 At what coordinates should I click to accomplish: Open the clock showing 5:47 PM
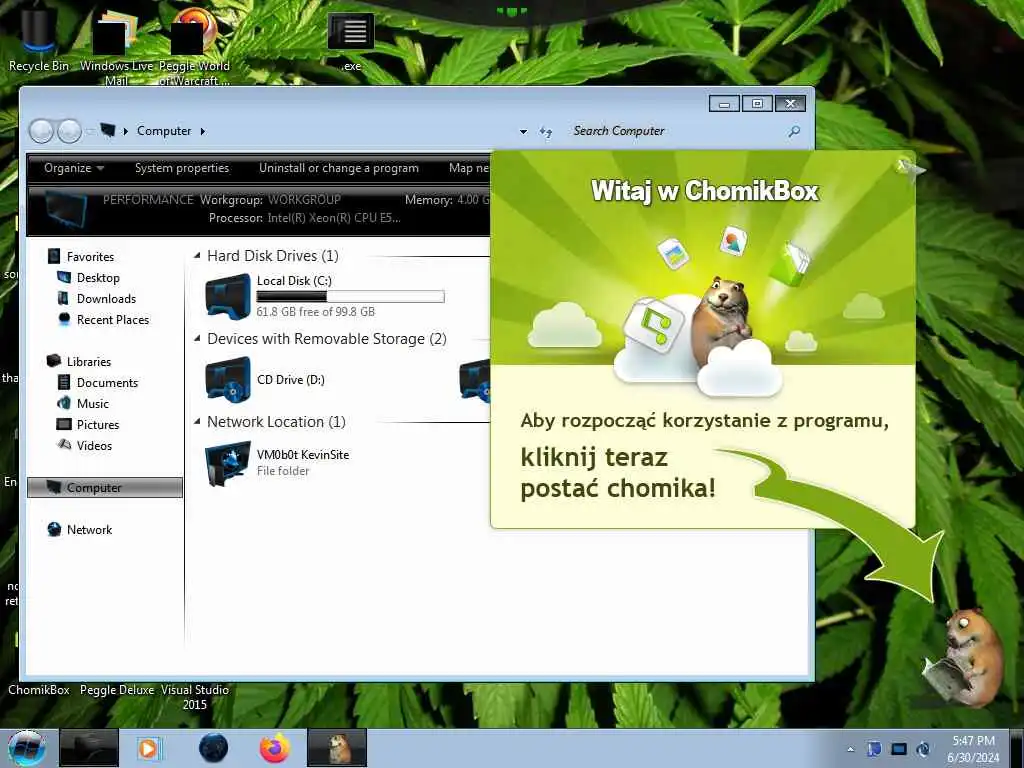click(x=973, y=749)
